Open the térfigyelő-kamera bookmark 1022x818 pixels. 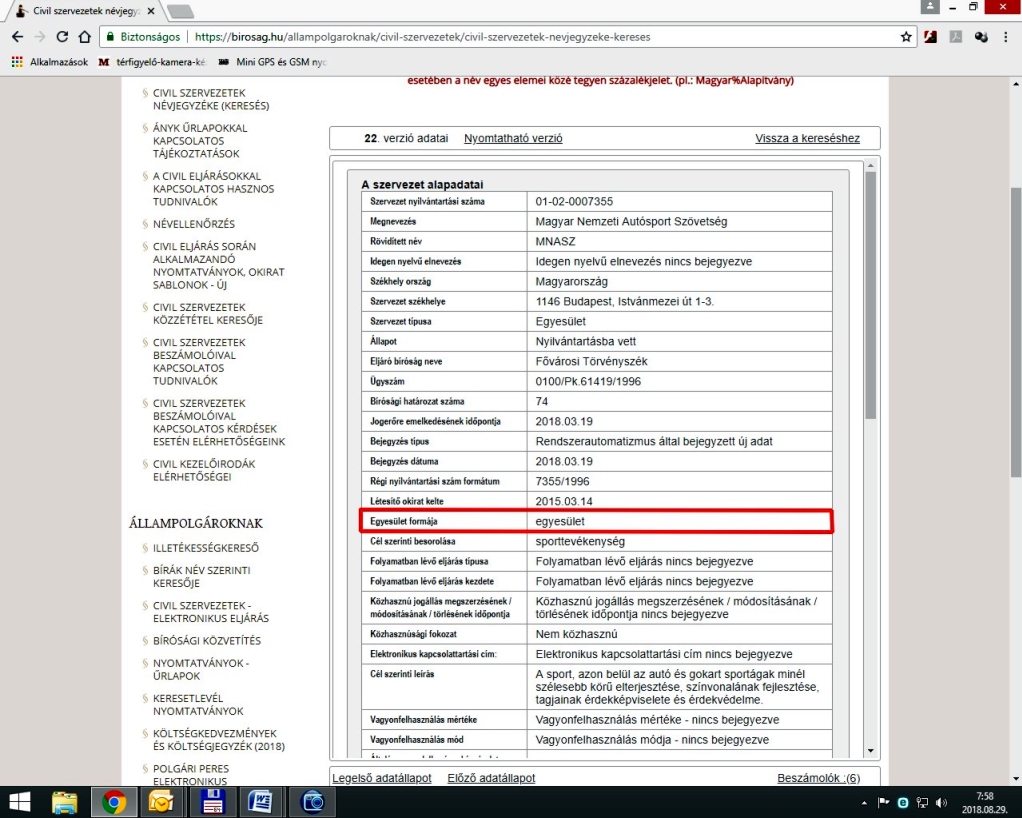pyautogui.click(x=152, y=62)
